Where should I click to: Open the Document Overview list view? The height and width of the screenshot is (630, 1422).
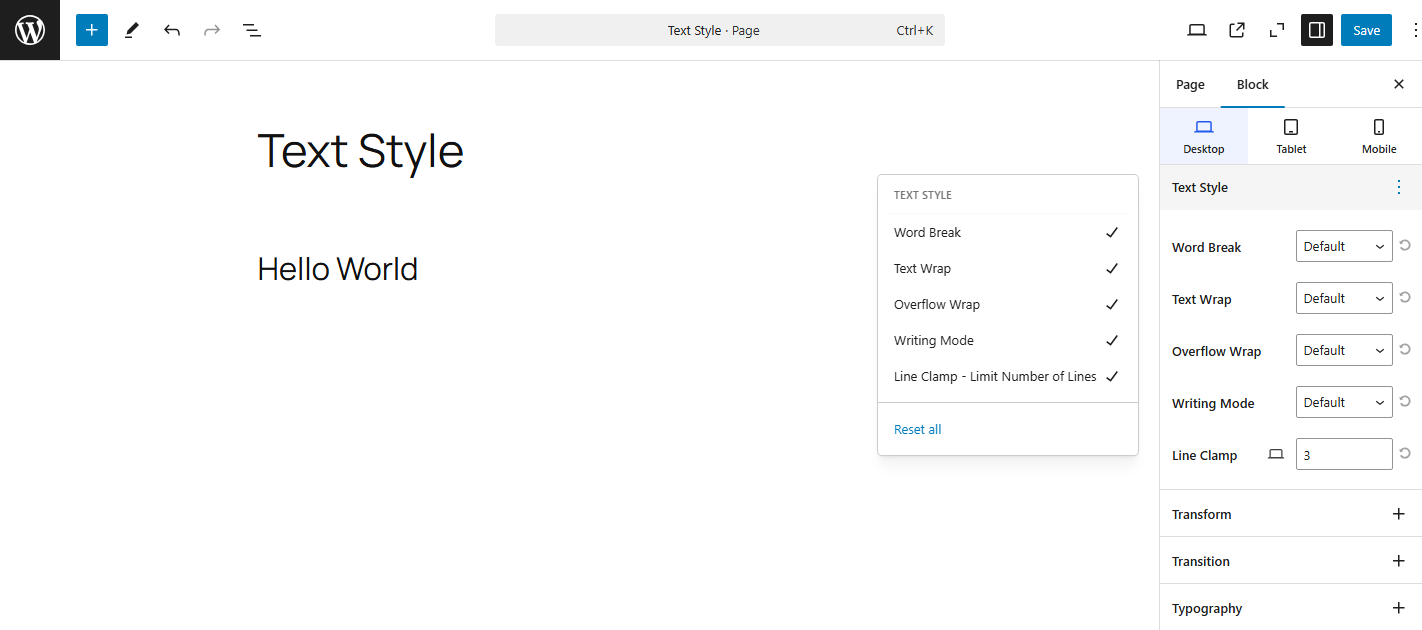coord(252,30)
